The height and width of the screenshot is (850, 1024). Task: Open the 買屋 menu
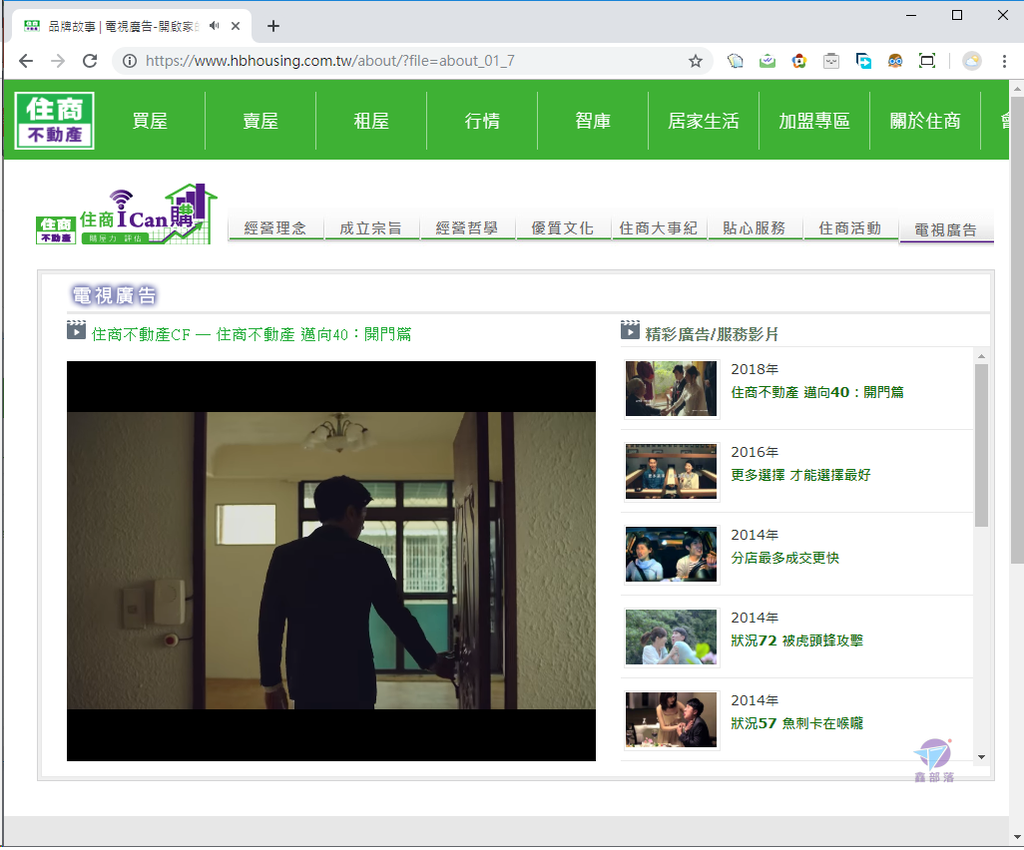(x=150, y=121)
